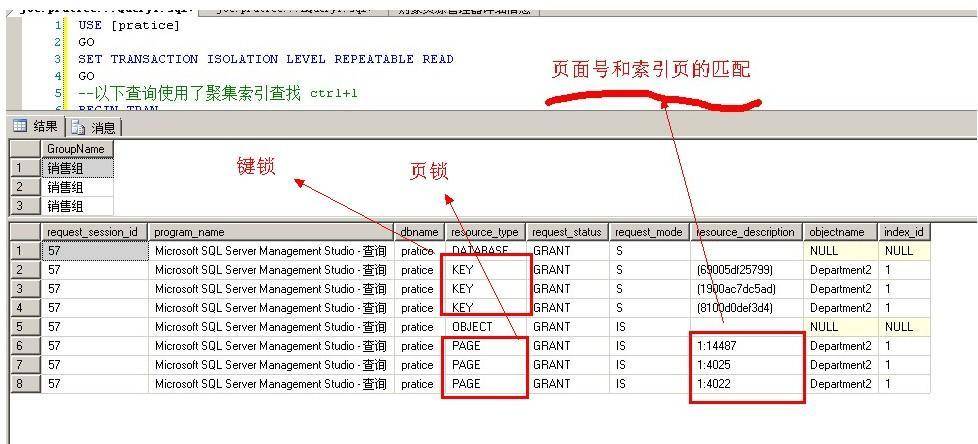This screenshot has width=978, height=444.
Task: Click the request_status column header
Action: 568,232
